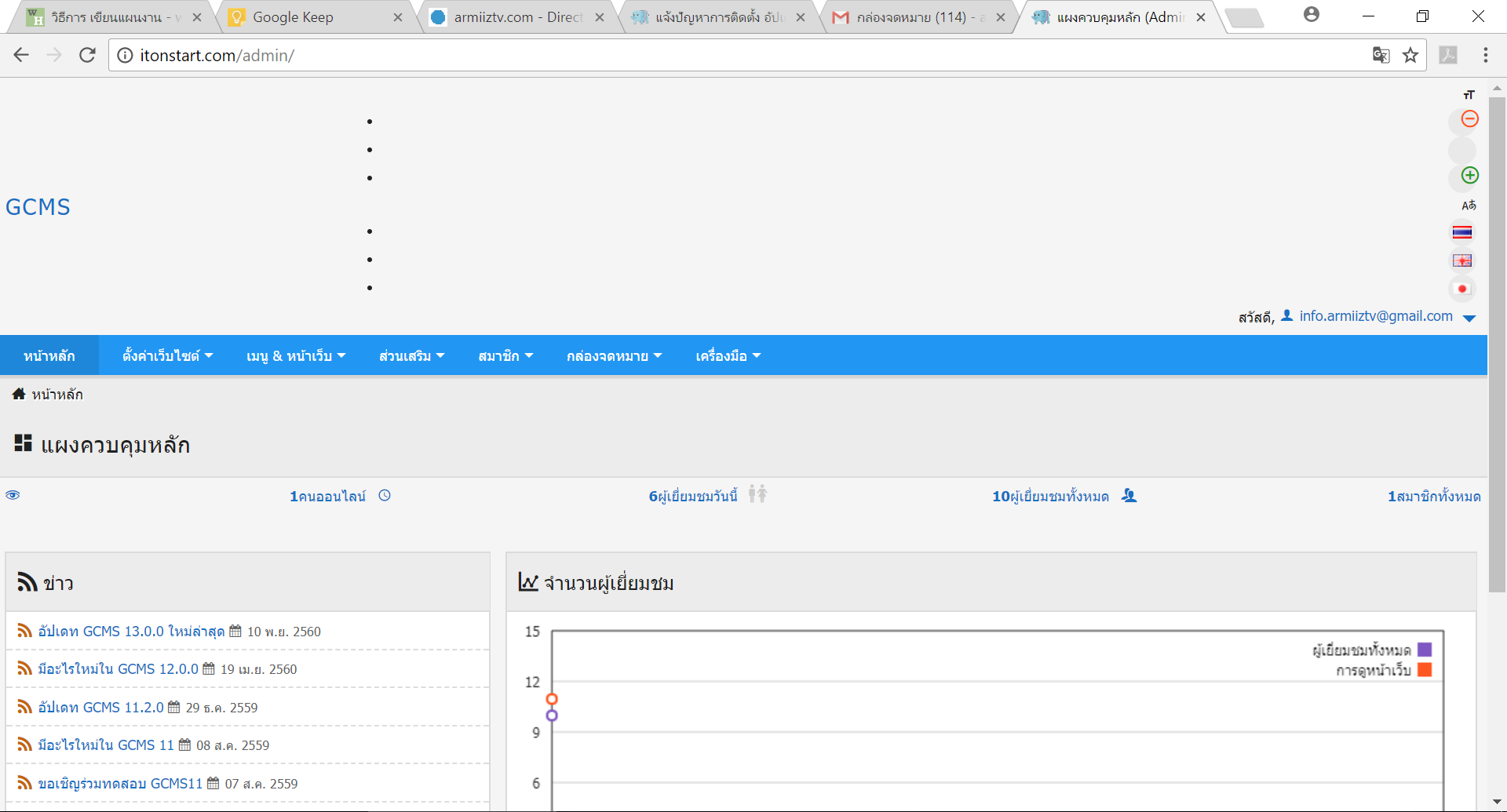
Task: Select หน้าหลัก in the blue navigation bar
Action: point(49,356)
